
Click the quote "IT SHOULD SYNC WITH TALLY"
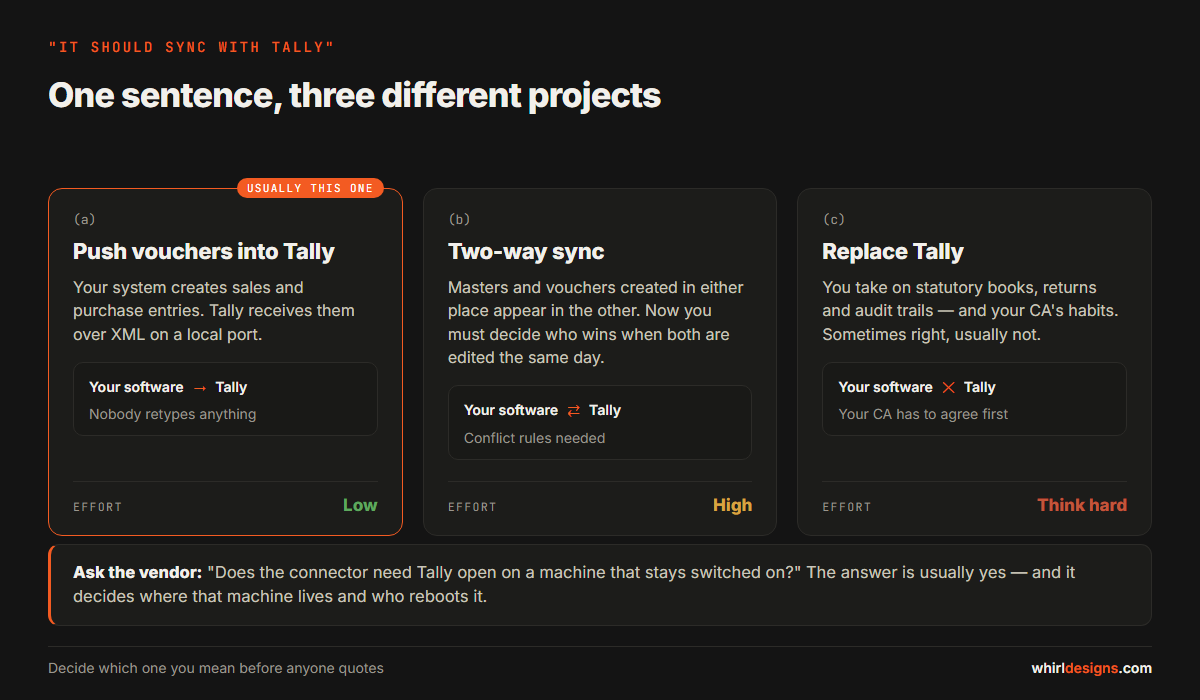191,47
